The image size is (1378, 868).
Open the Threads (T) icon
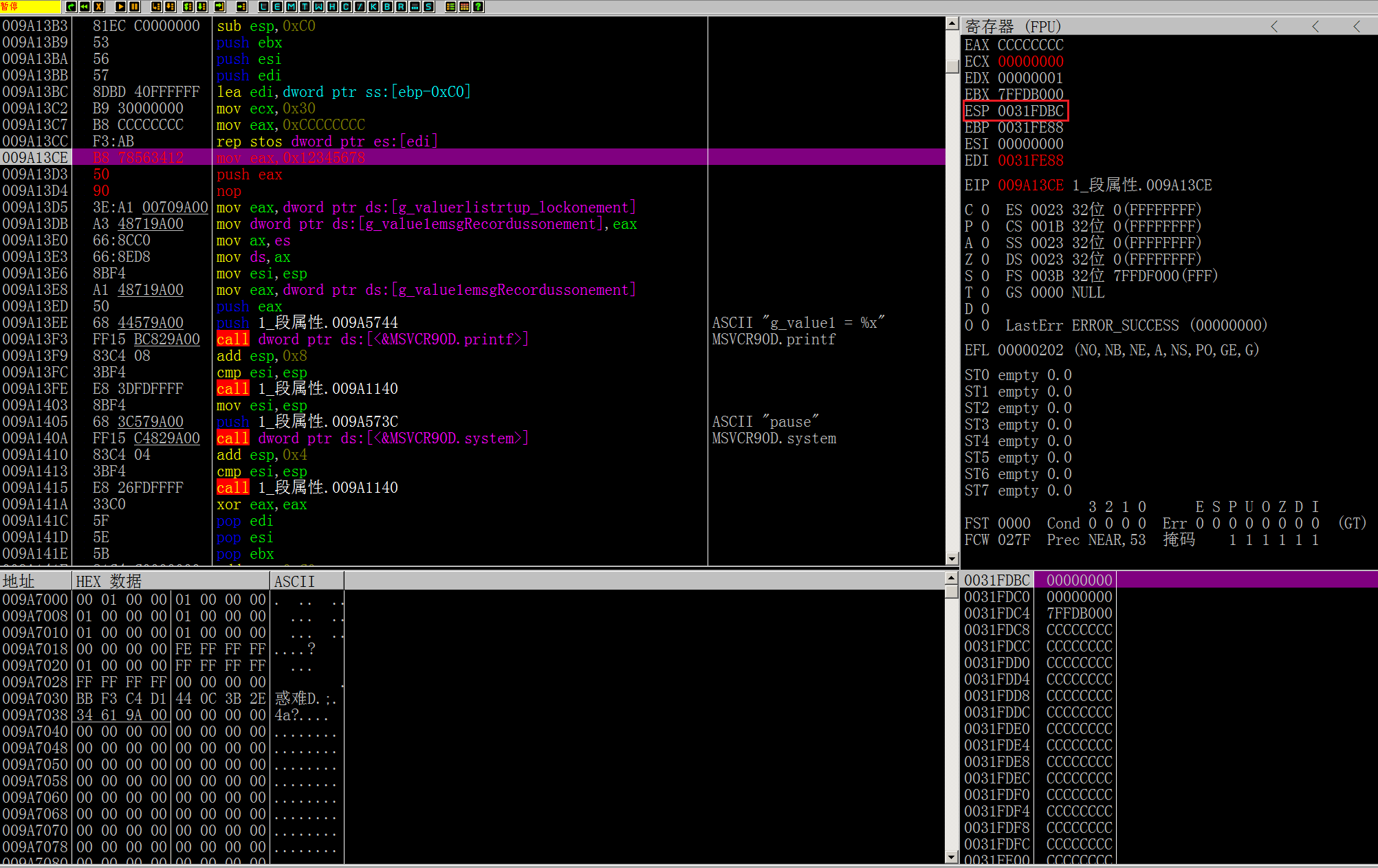(305, 7)
